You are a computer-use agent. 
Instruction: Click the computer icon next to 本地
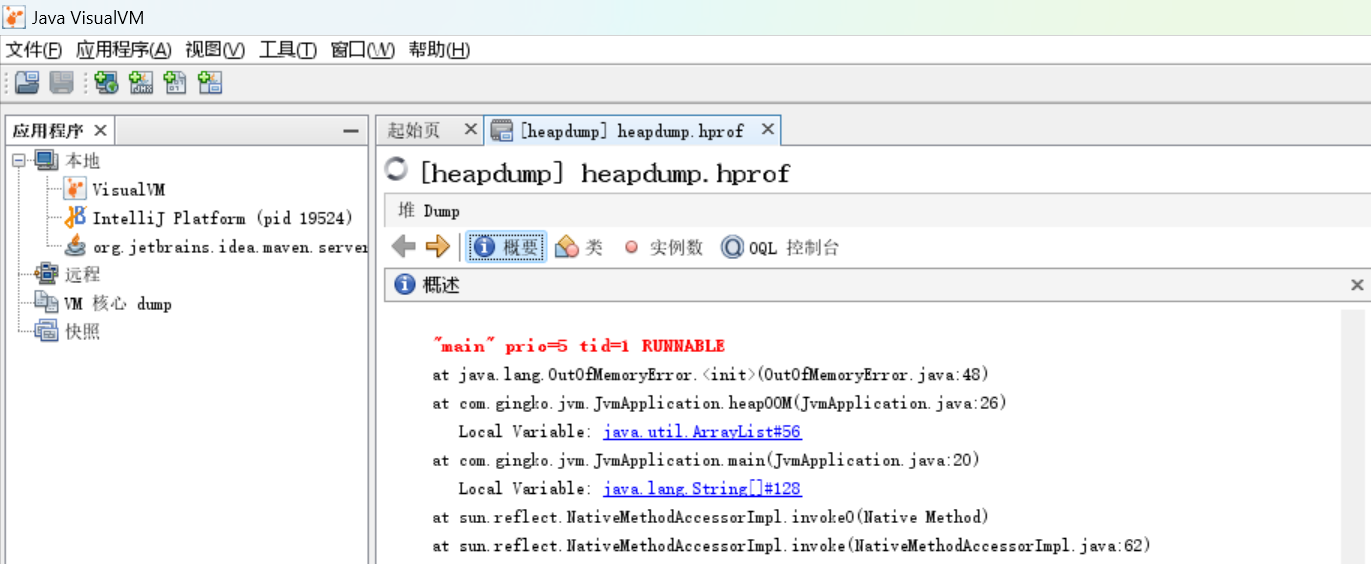click(x=46, y=161)
